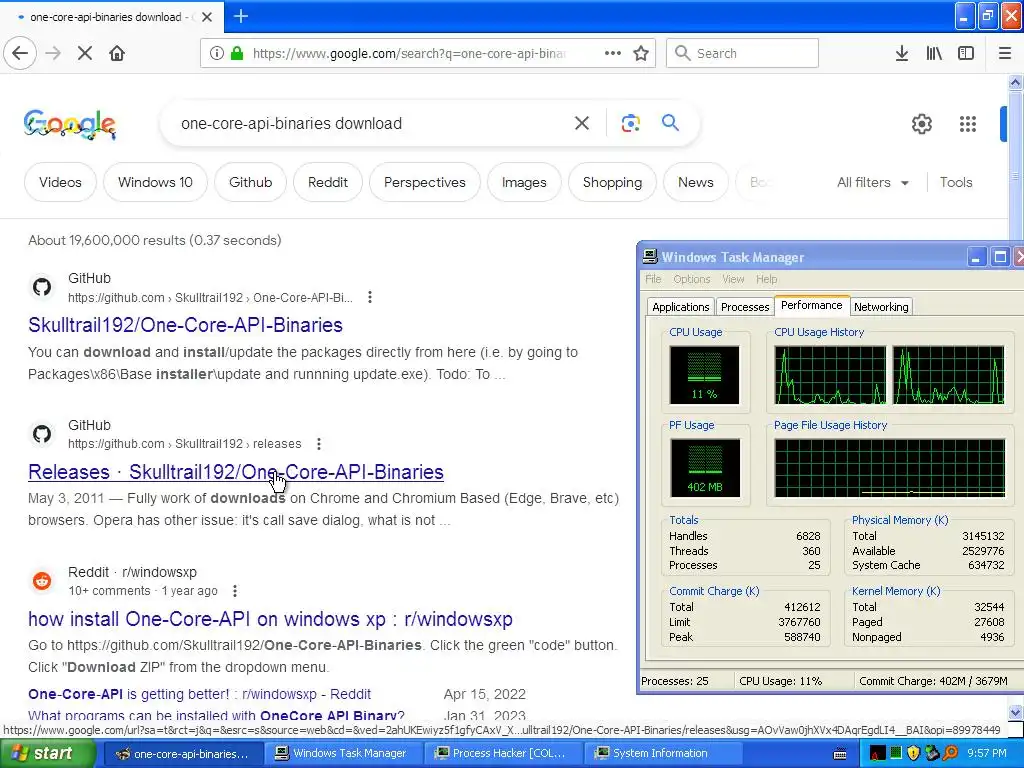Image resolution: width=1024 pixels, height=768 pixels.
Task: Focus the Firefox Search box in toolbar
Action: coord(743,53)
